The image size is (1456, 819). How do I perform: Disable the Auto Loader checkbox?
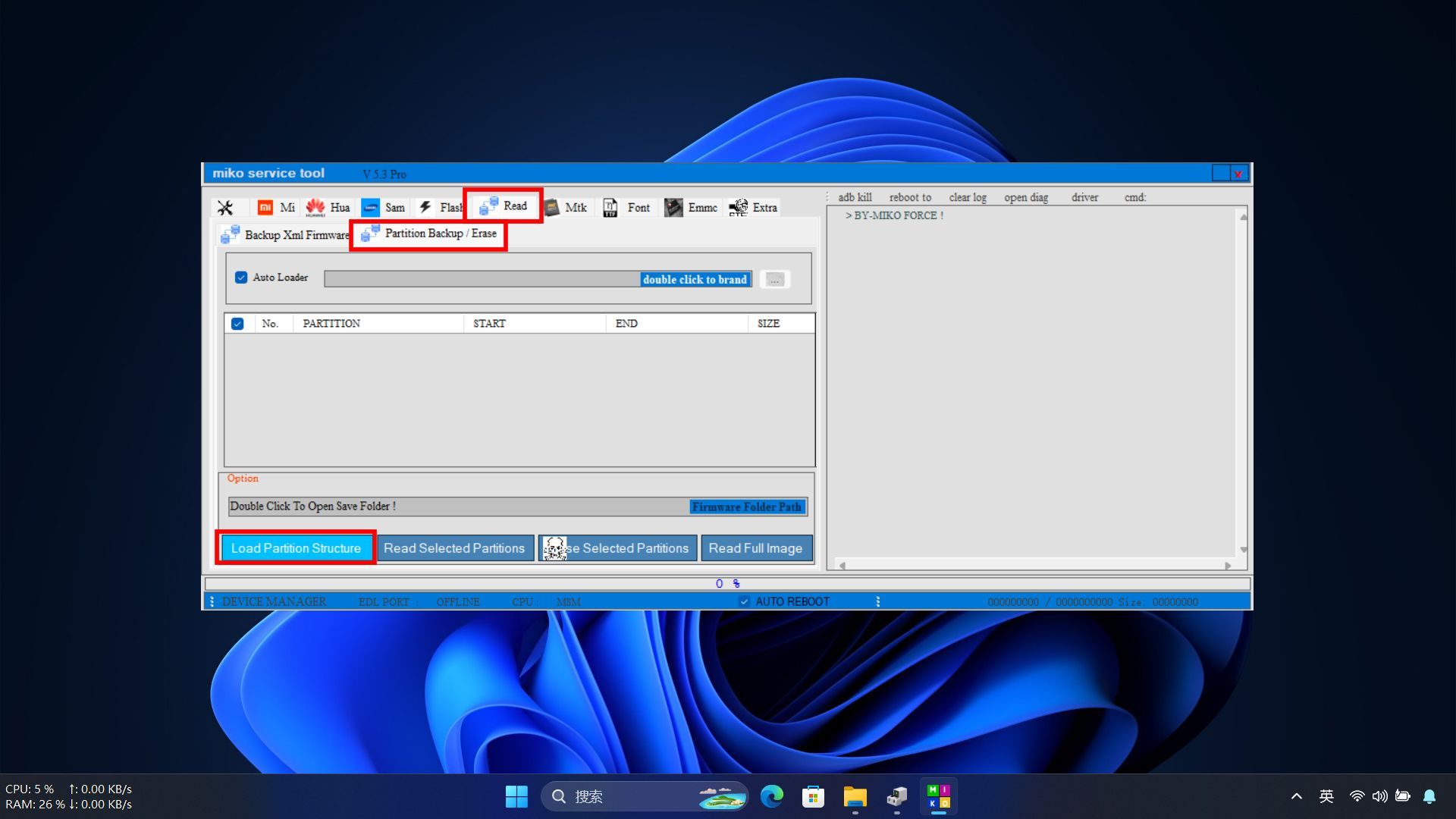[x=241, y=278]
